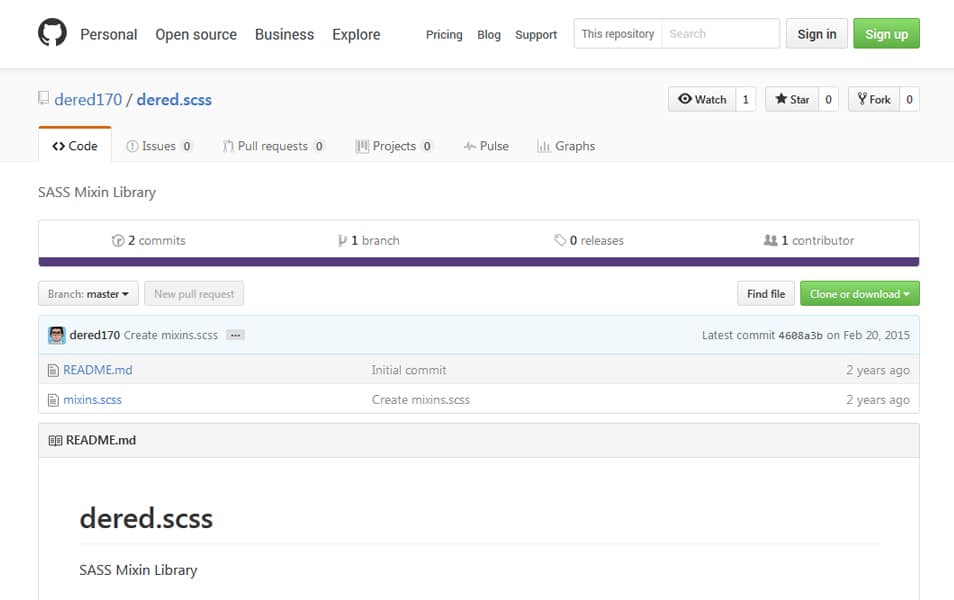Star the dered.scss repository
Viewport: 954px width, 600px height.
point(792,99)
